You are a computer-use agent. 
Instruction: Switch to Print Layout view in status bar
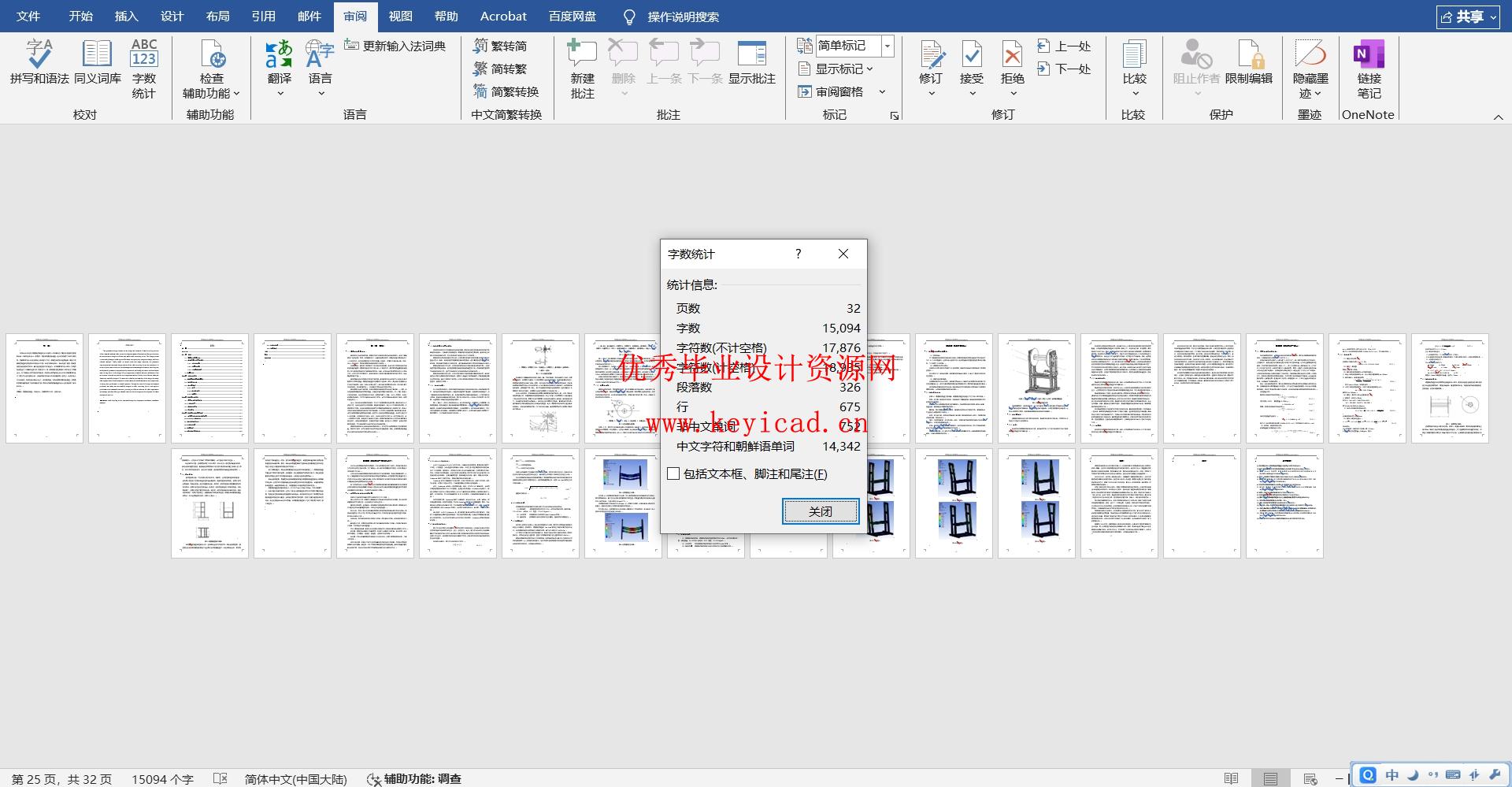coord(1270,778)
